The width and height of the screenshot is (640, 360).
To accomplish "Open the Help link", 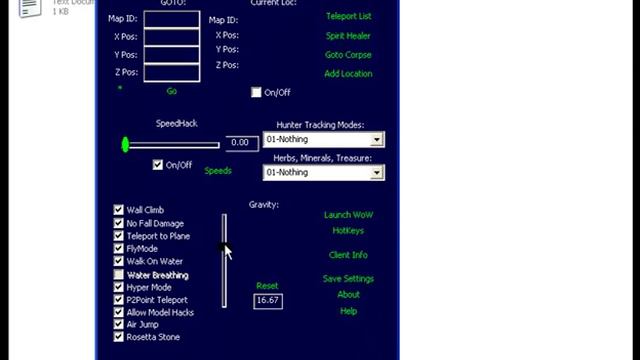I will click(348, 311).
